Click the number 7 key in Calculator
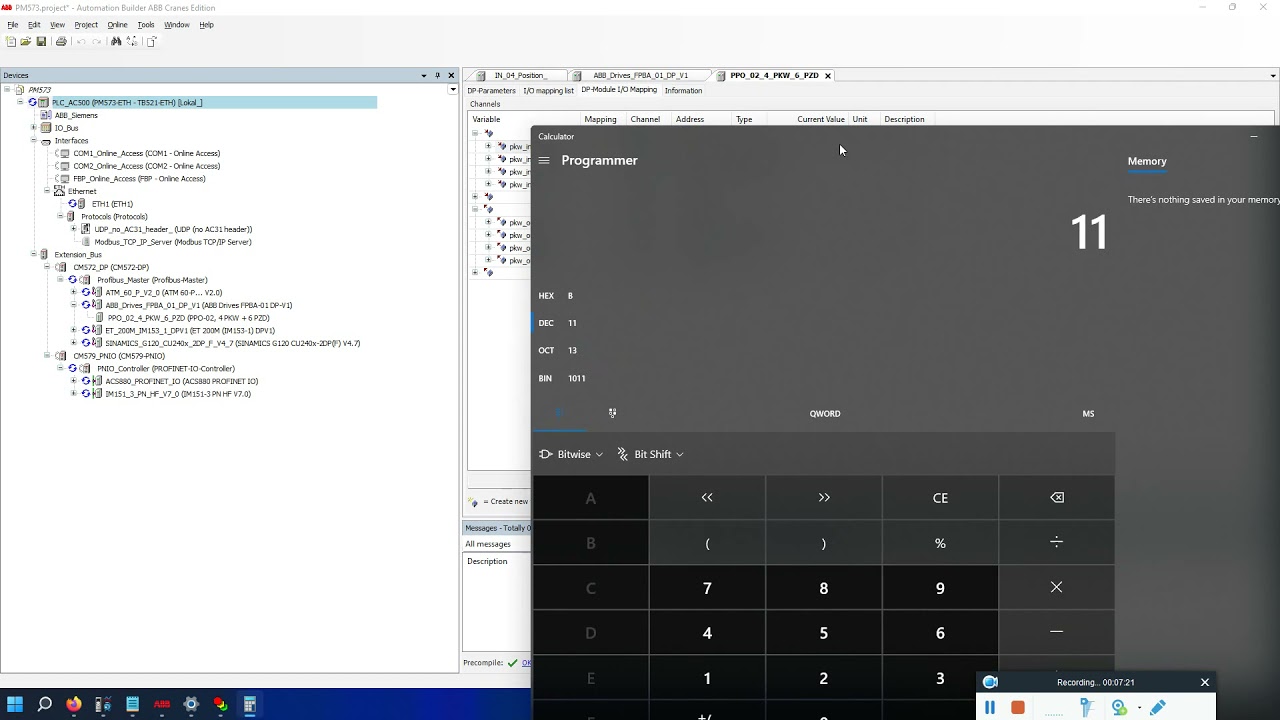This screenshot has width=1280, height=720. point(707,588)
